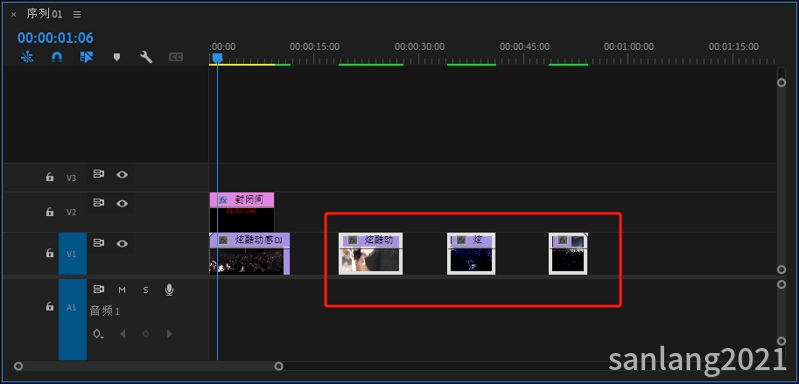799x384 pixels.
Task: Click the nest sequence insert icon
Action: click(27, 57)
